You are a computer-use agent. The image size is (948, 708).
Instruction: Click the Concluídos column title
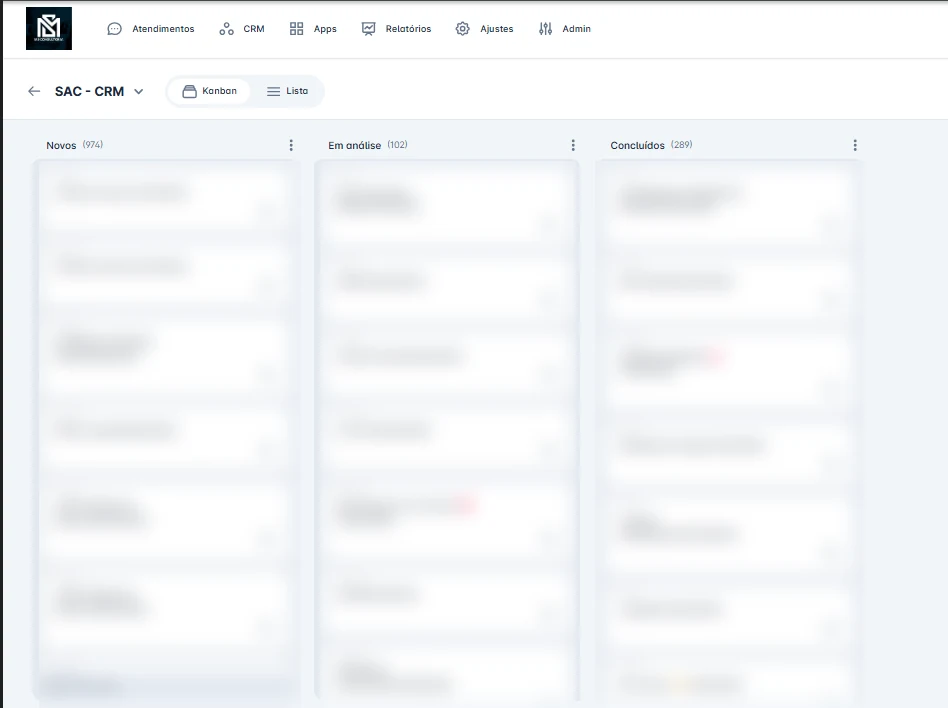[x=637, y=146]
